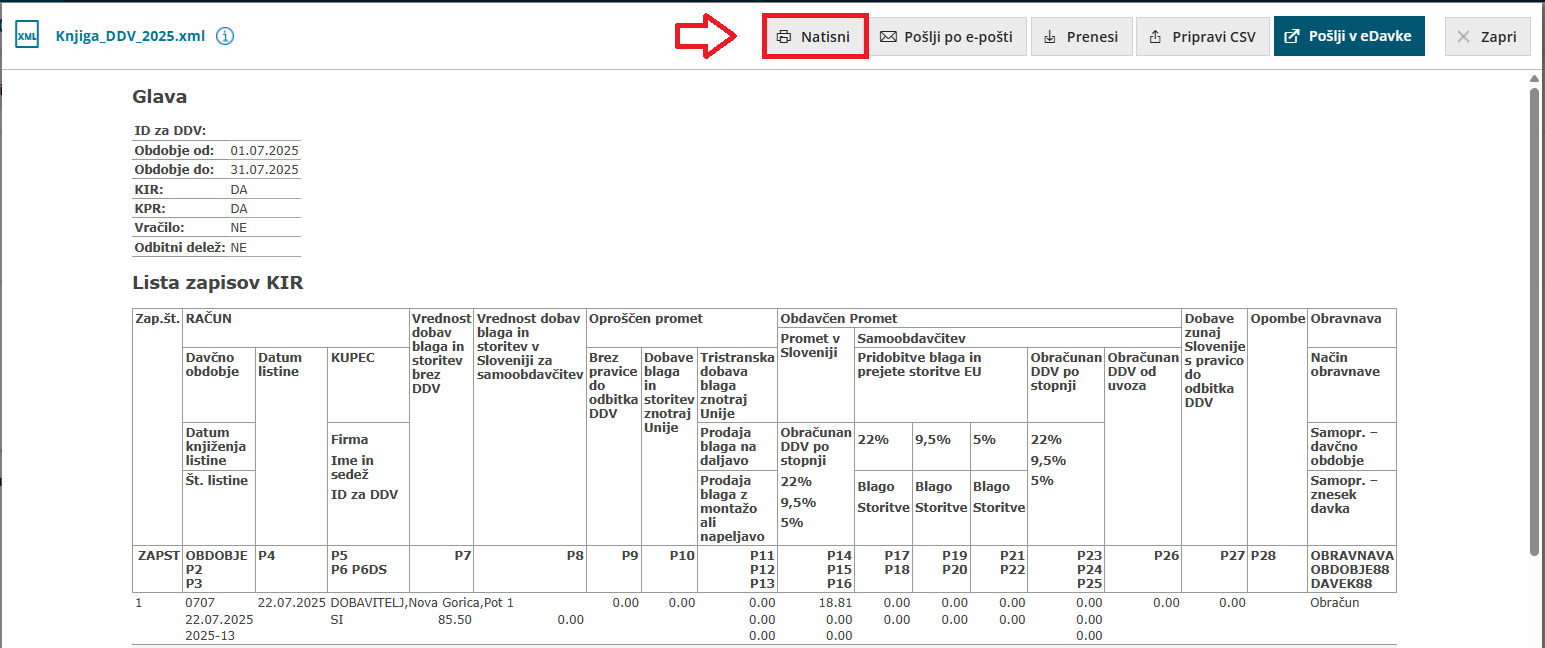The width and height of the screenshot is (1545, 648).
Task: Click the Pošlji v eDavke button
Action: coord(1348,37)
